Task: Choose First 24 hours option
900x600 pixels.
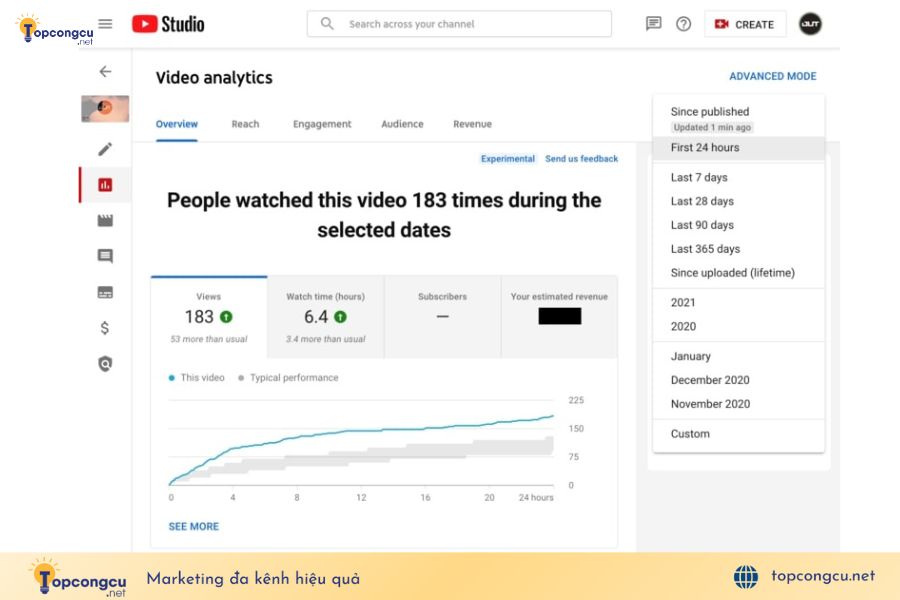Action: click(x=739, y=148)
